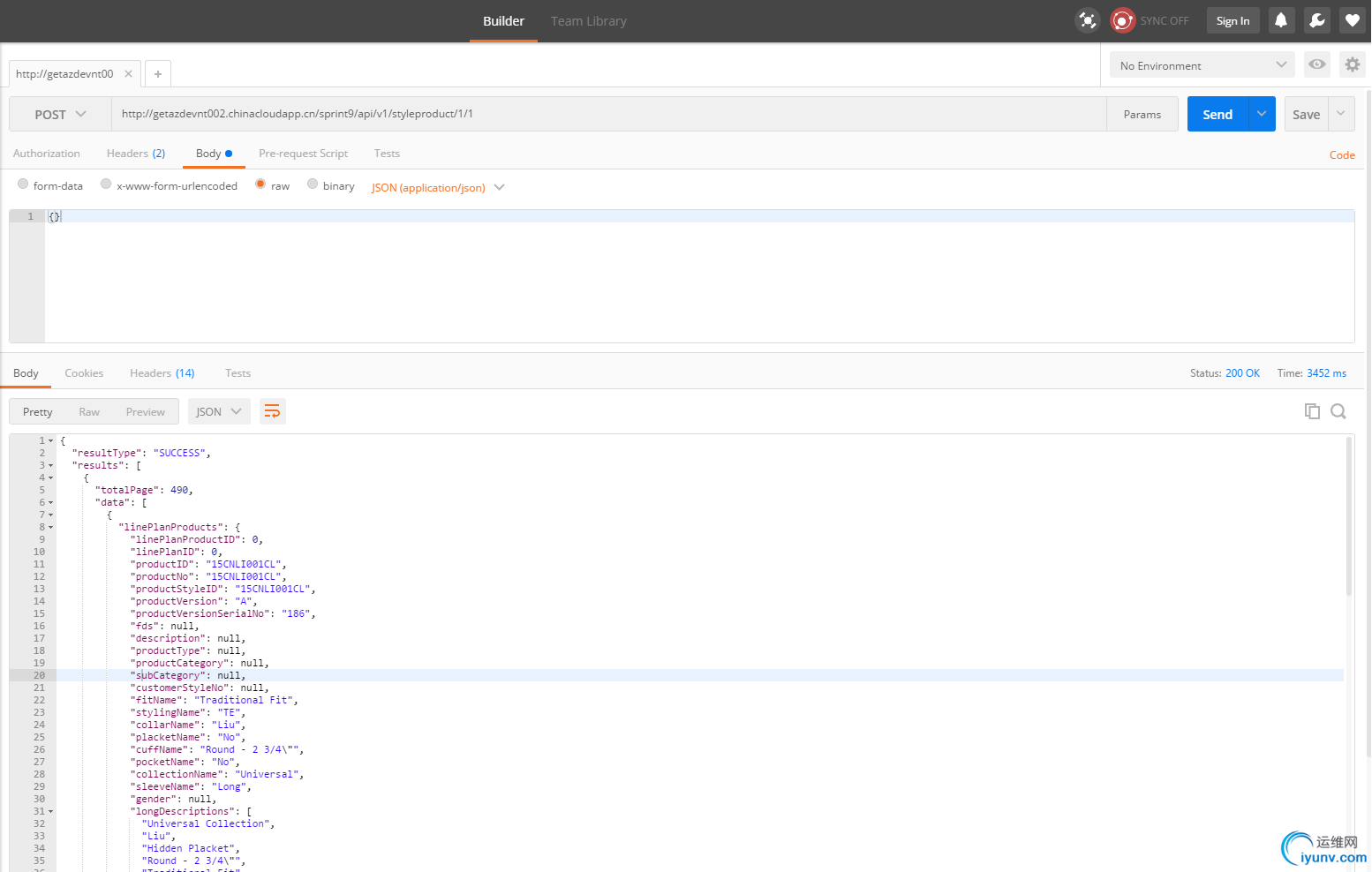Click the "sleeveName": "Long" line
The width and height of the screenshot is (1372, 872).
click(191, 786)
